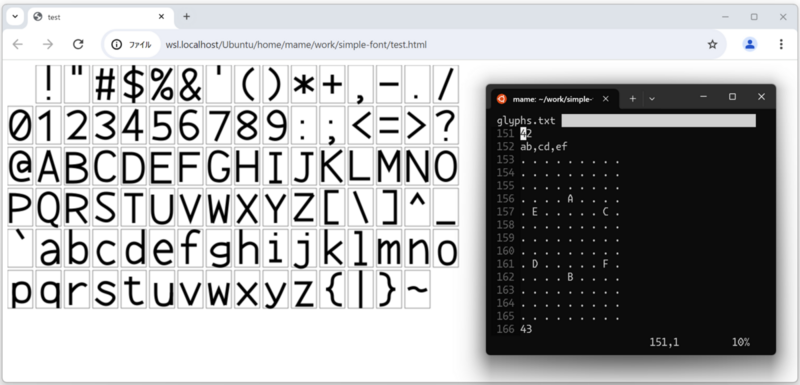Click letter D on terminal line 161
The height and width of the screenshot is (385, 800).
pyautogui.click(x=535, y=264)
